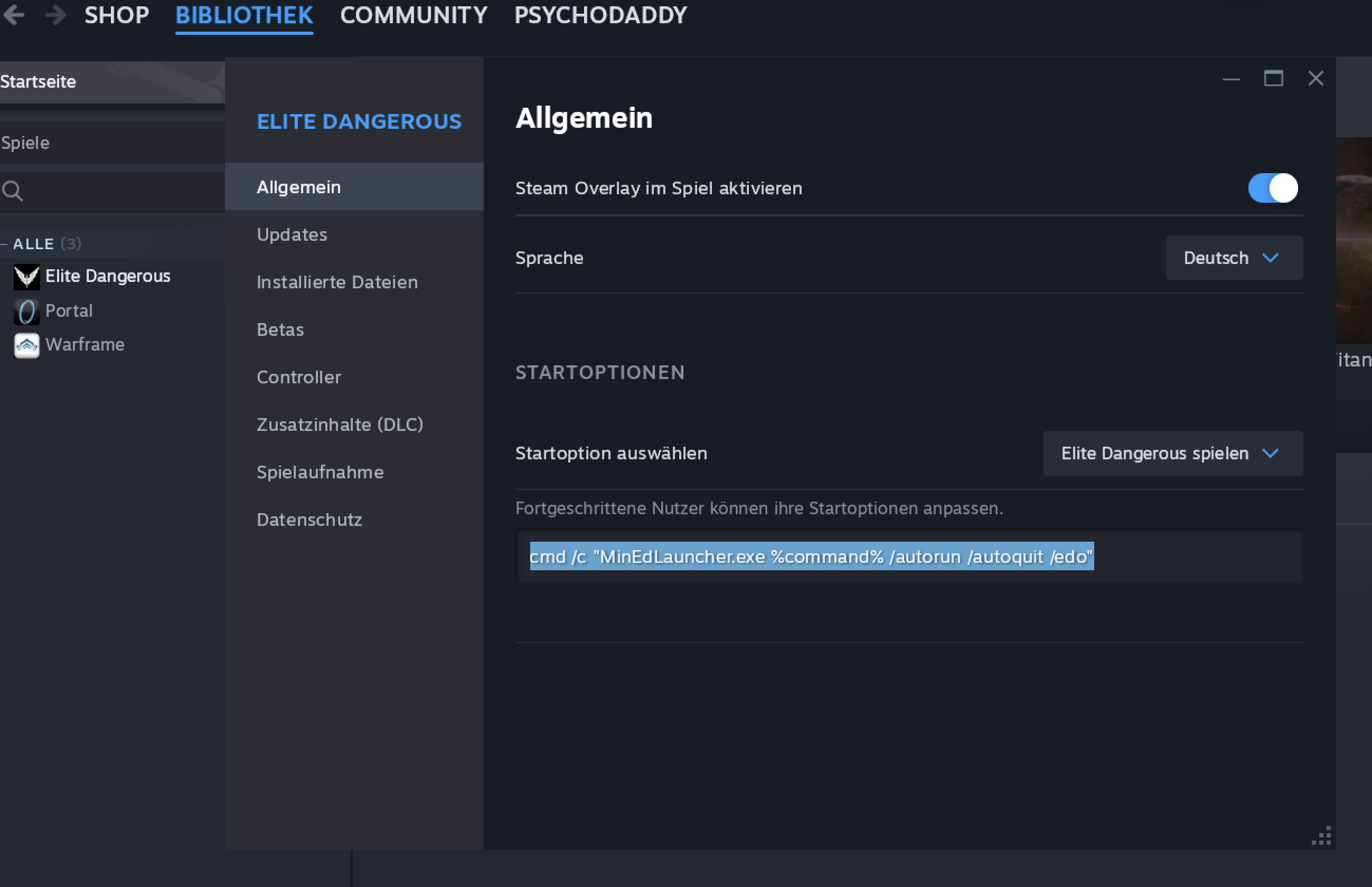Click the ELITE DANGEROUS dialog title
Viewport: 1372px width, 887px height.
click(x=360, y=122)
